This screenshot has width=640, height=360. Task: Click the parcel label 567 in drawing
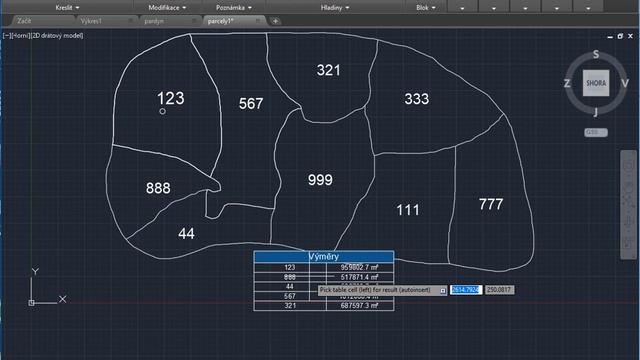251,103
